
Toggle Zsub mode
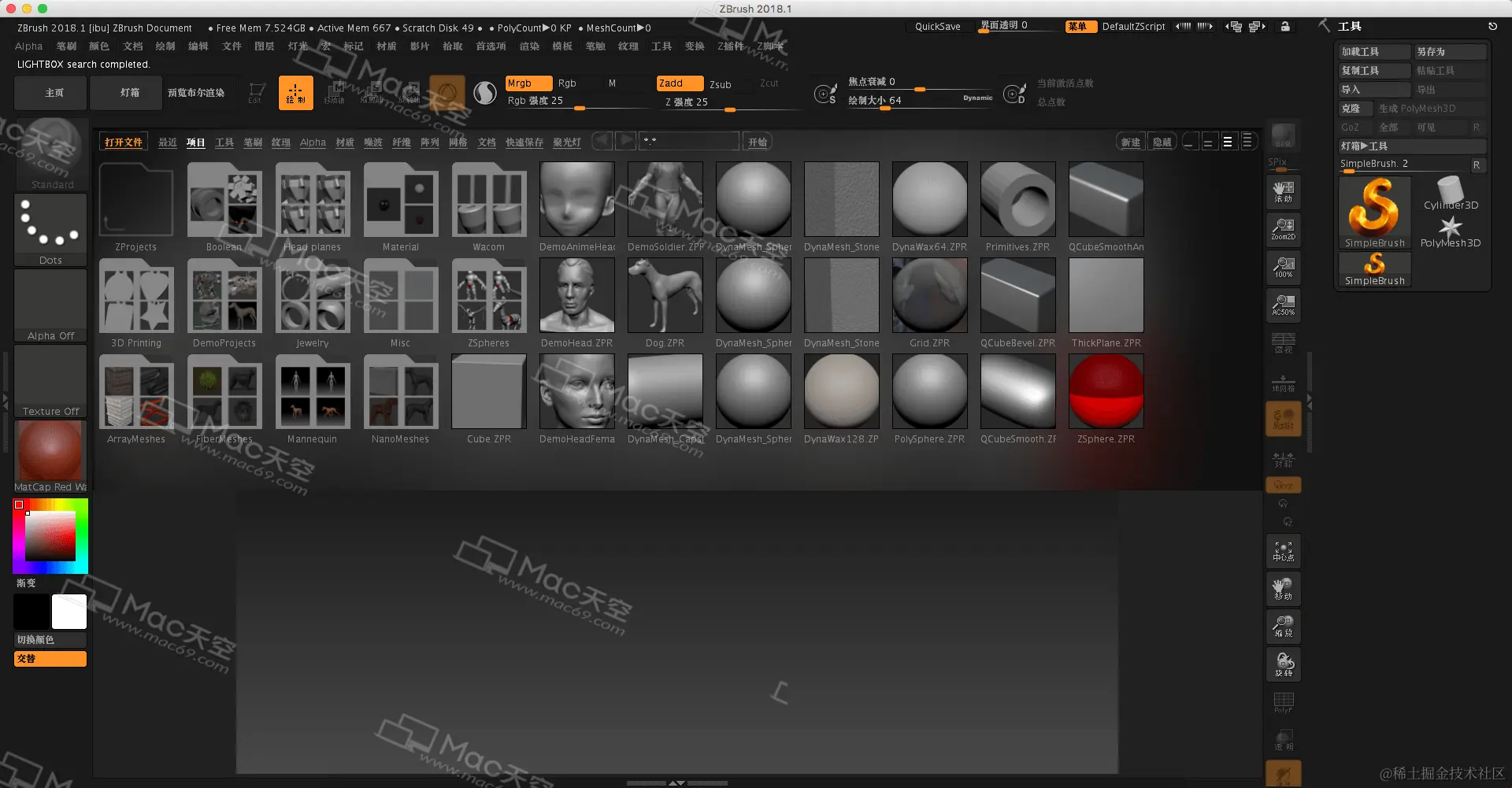click(x=721, y=84)
